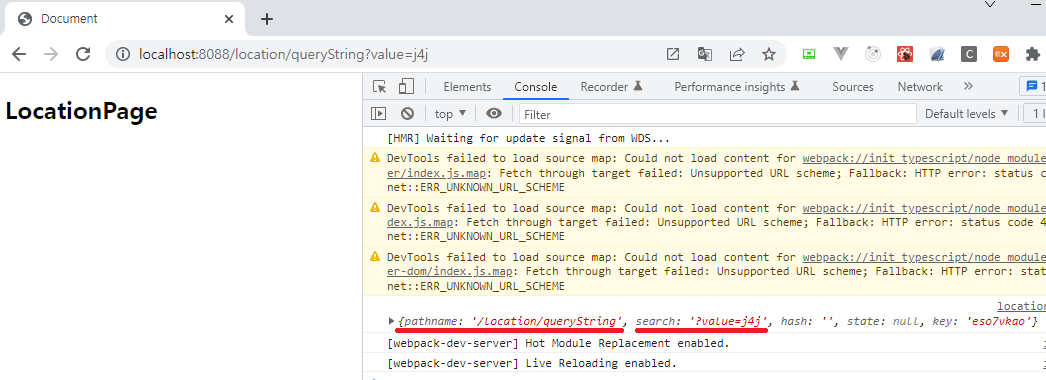Reload the current page
The image size is (1046, 380).
(83, 55)
